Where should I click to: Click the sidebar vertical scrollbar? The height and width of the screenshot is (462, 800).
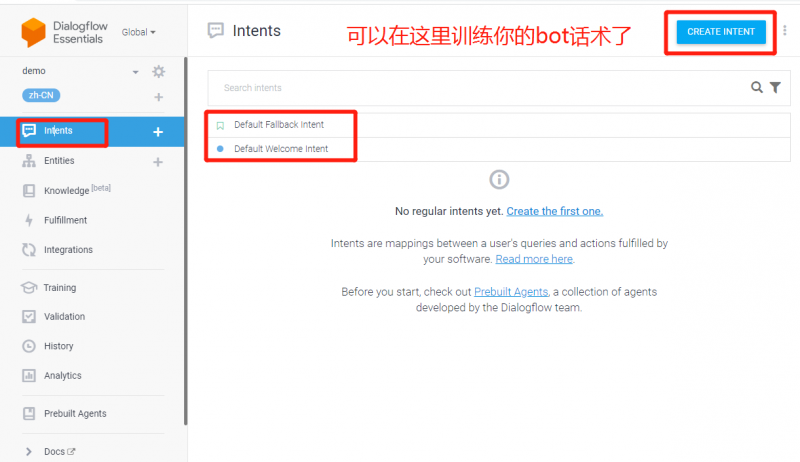point(186,241)
